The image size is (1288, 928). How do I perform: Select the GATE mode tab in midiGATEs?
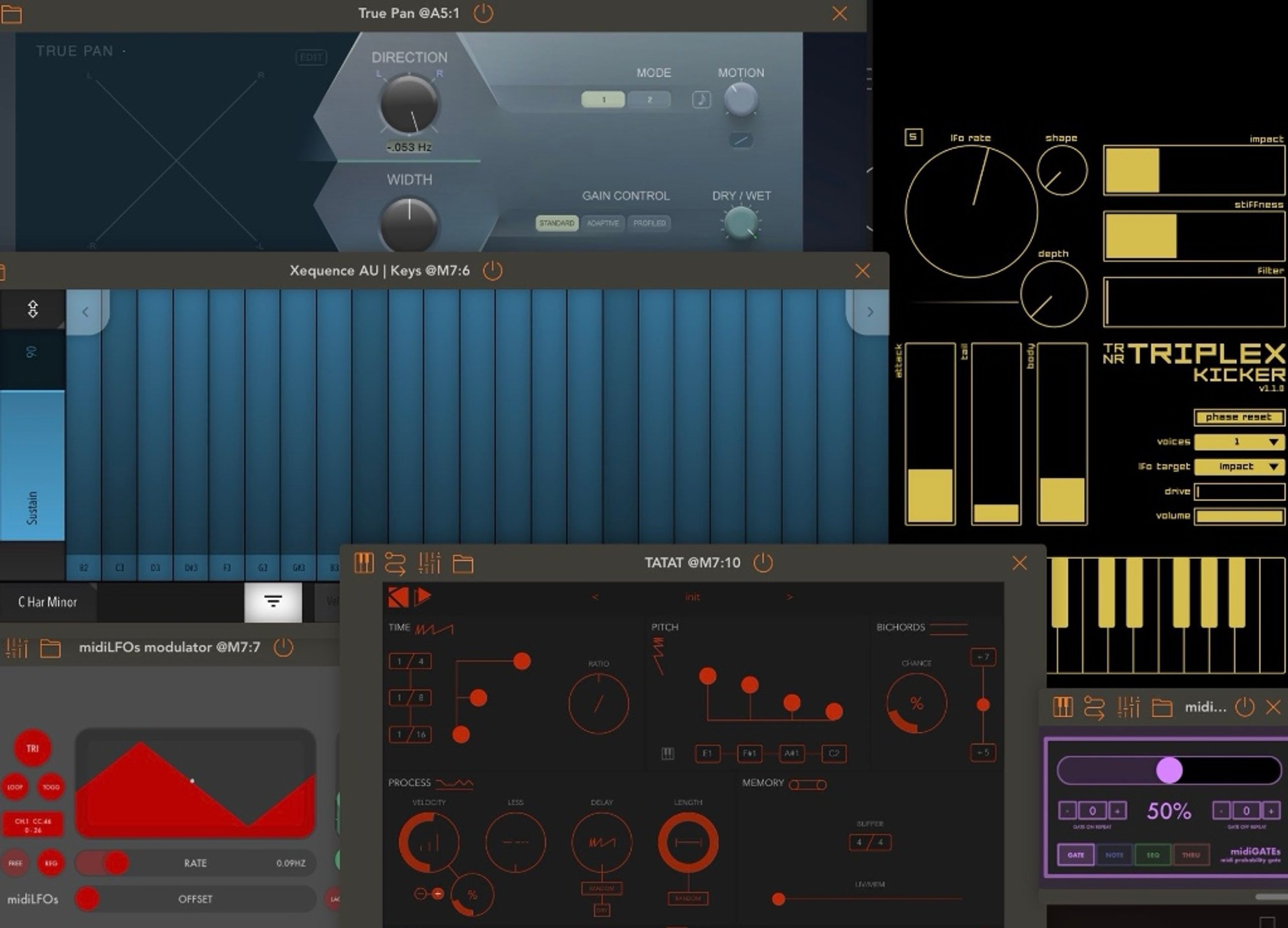pyautogui.click(x=1076, y=855)
